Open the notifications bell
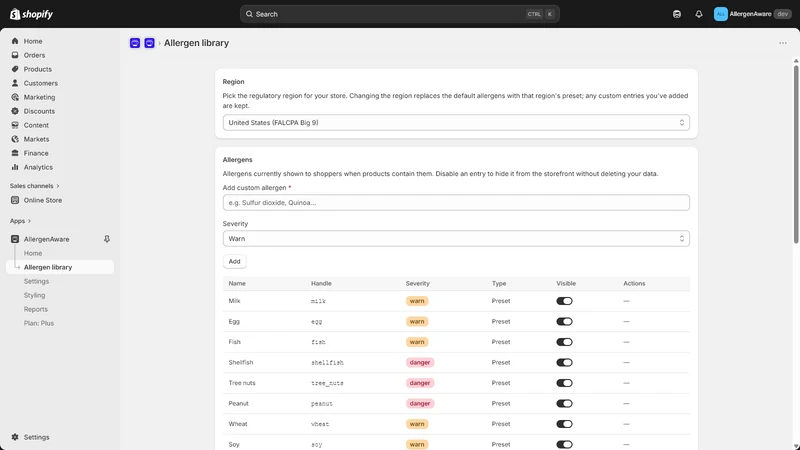The width and height of the screenshot is (800, 450). [698, 14]
